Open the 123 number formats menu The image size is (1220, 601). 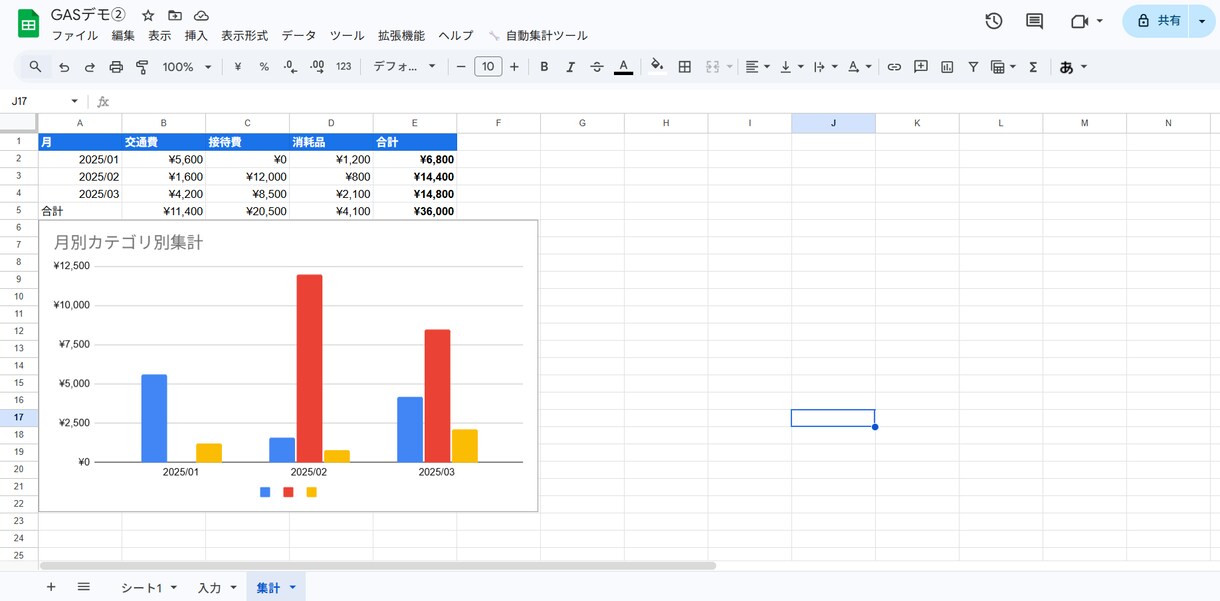coord(344,67)
